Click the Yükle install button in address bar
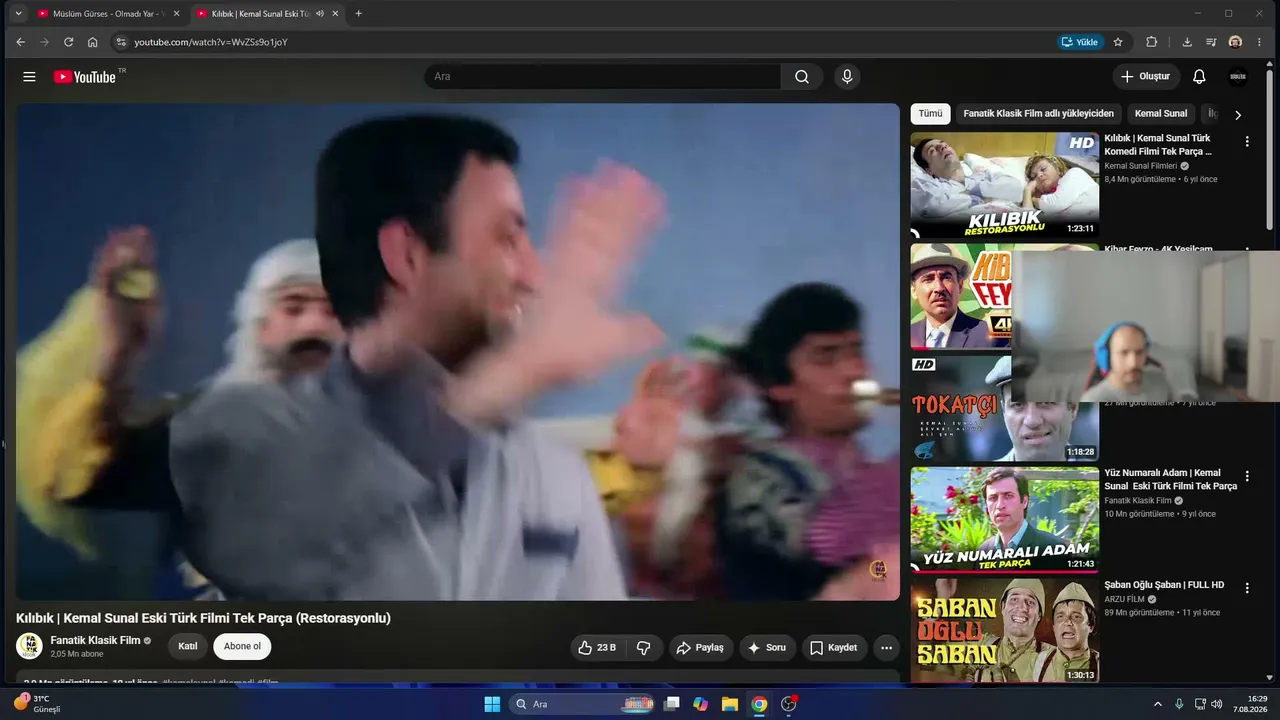 (x=1080, y=42)
